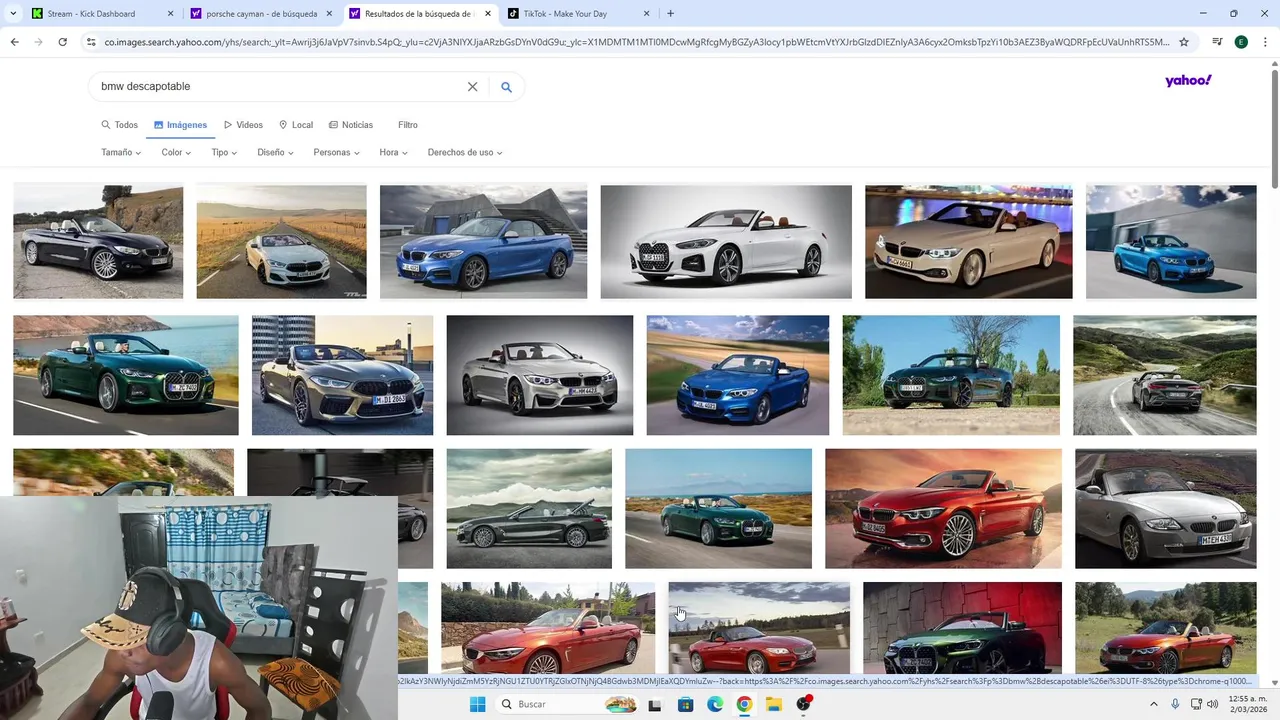Viewport: 1280px width, 720px height.
Task: Switch to the Local search tab
Action: (296, 125)
